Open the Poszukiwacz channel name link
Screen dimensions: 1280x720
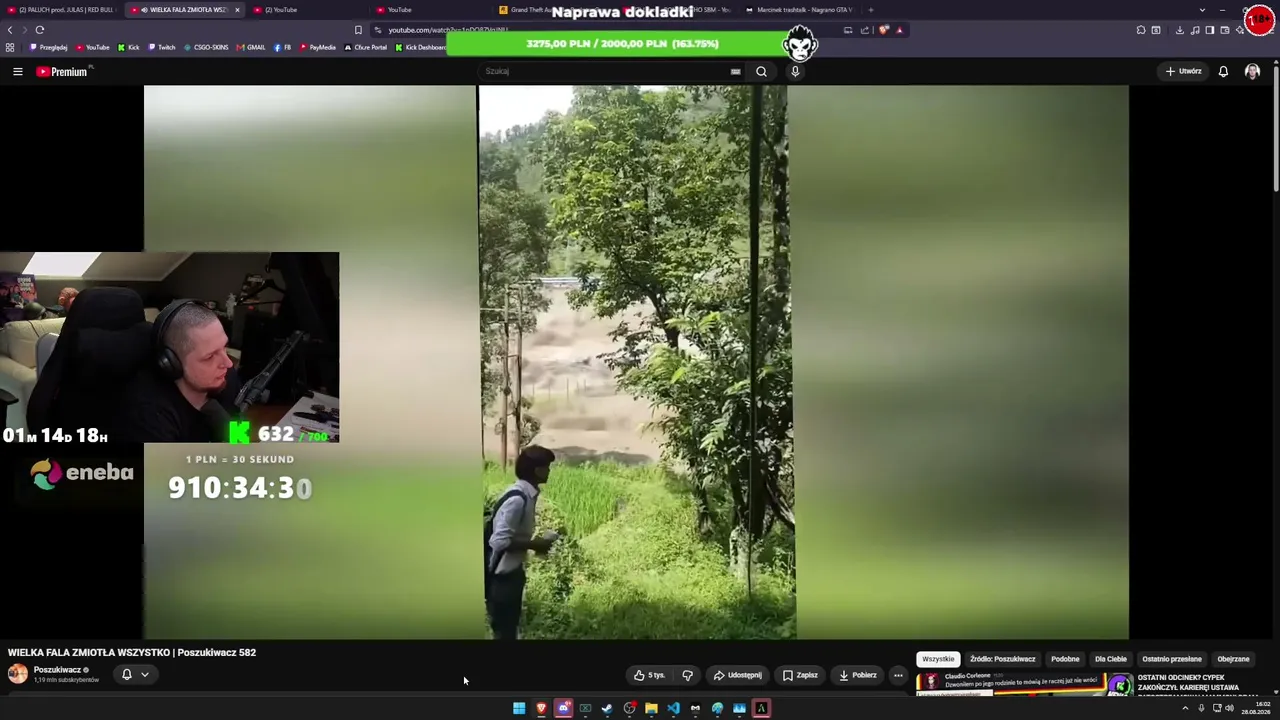pyautogui.click(x=57, y=670)
